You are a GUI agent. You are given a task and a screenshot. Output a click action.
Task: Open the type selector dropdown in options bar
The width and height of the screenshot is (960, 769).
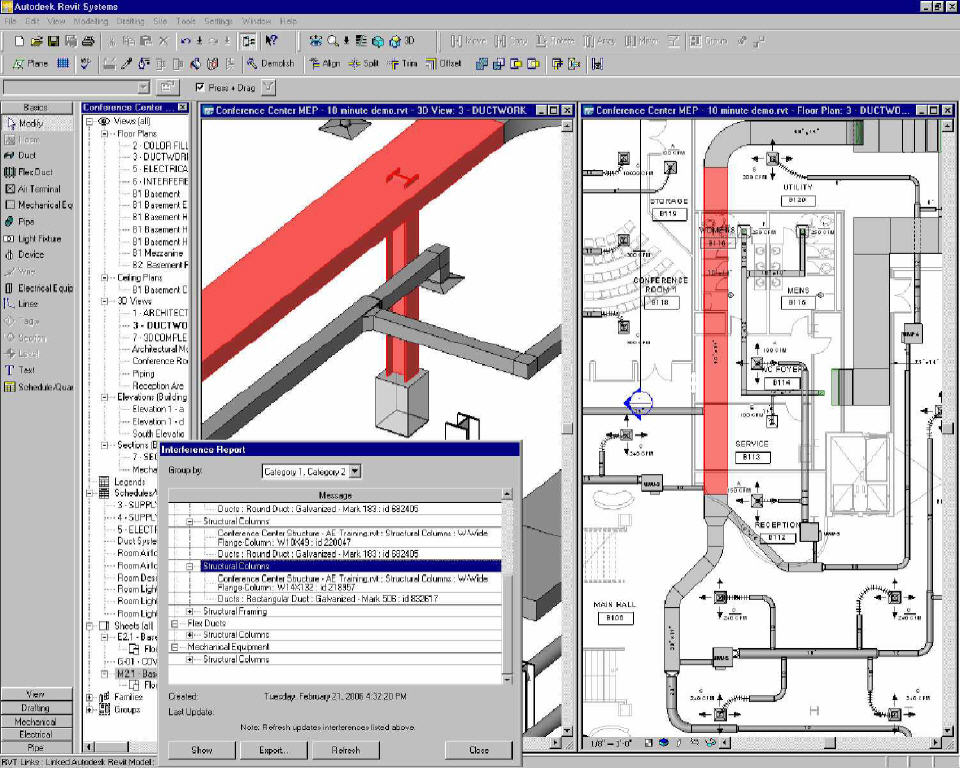point(143,88)
